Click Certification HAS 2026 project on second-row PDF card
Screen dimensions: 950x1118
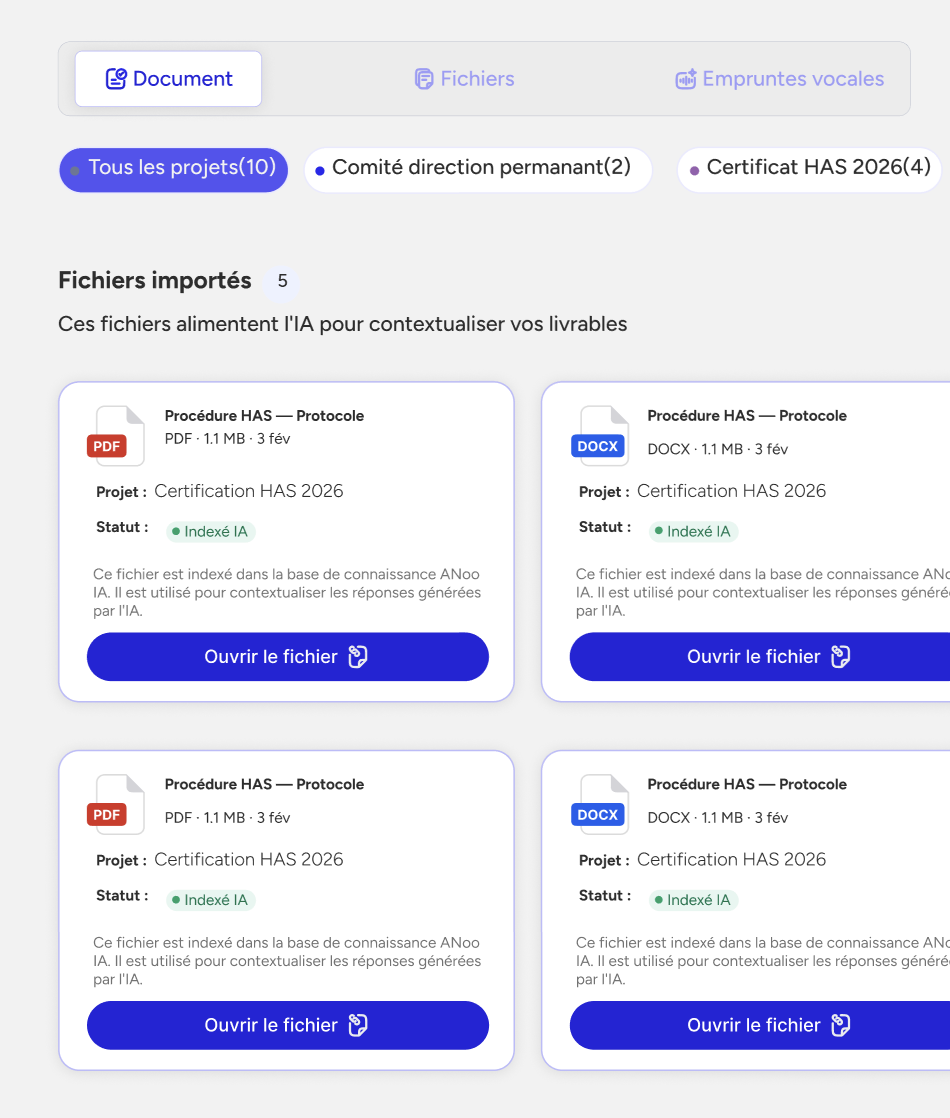pyautogui.click(x=249, y=860)
